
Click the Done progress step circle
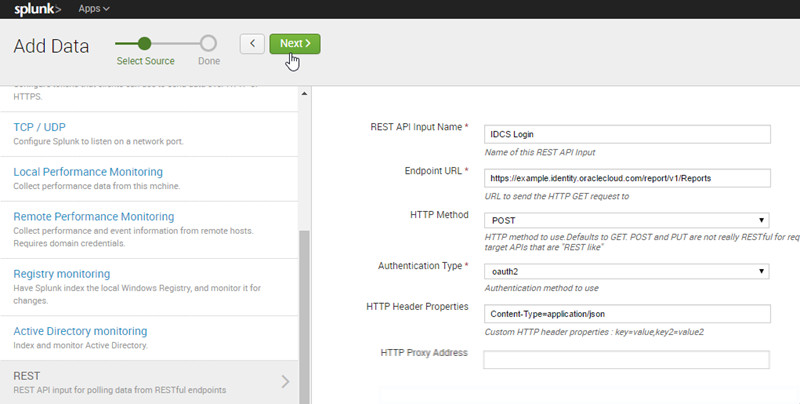point(208,44)
